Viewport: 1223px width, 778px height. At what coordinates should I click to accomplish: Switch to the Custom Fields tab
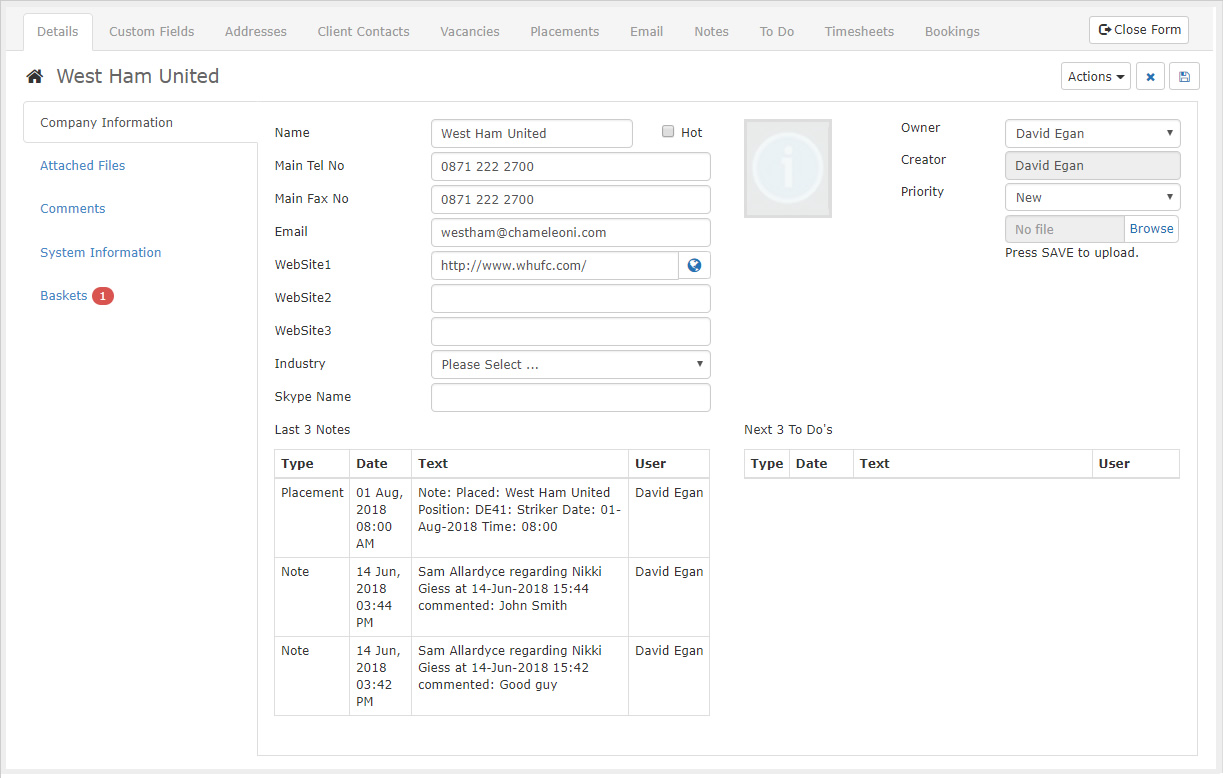coord(152,32)
